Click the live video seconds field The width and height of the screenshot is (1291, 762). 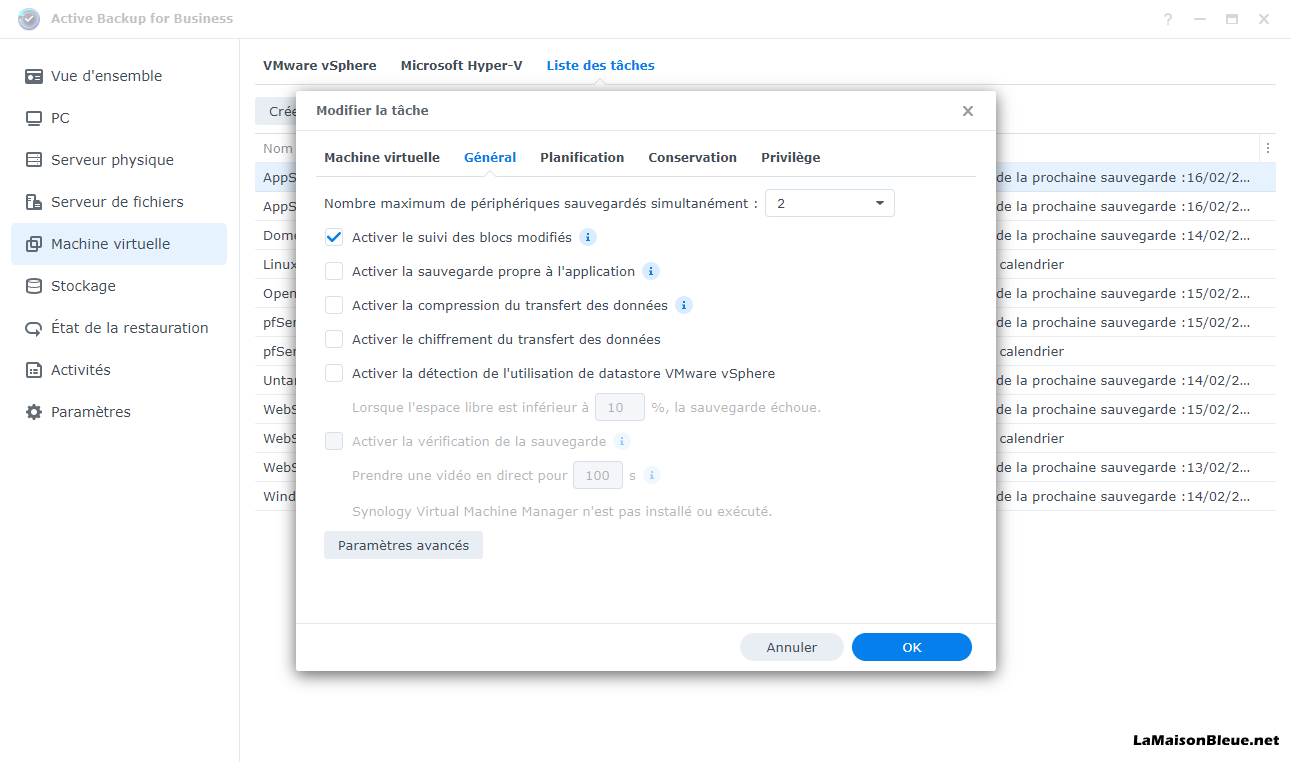(598, 475)
